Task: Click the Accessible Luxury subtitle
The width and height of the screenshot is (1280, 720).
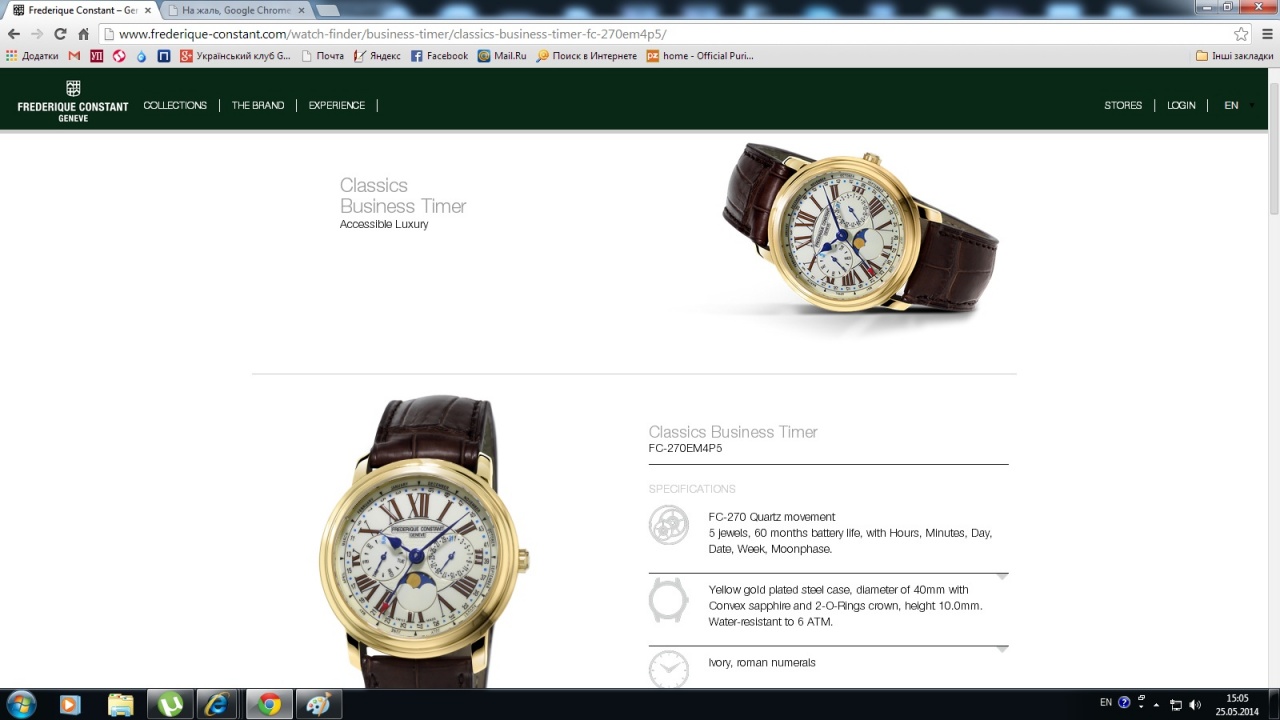Action: point(384,224)
